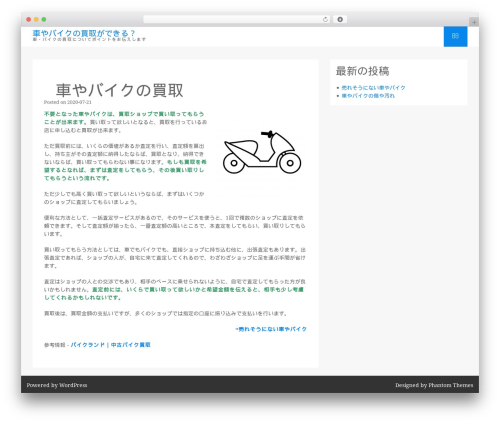Click the article heading 車やバイクの買取
The image size is (500, 423).
point(119,90)
